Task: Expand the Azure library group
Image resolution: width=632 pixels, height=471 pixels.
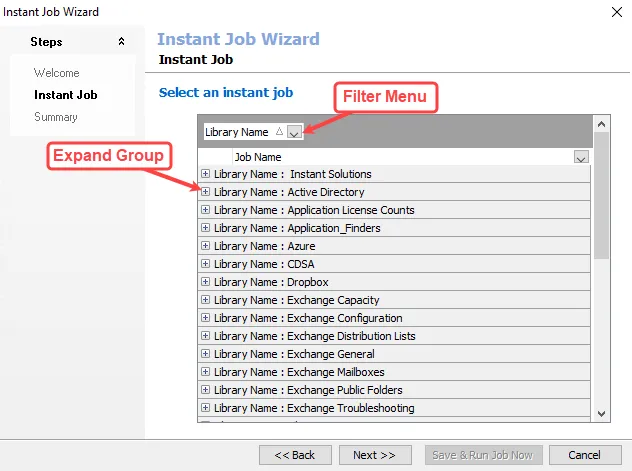Action: [206, 246]
